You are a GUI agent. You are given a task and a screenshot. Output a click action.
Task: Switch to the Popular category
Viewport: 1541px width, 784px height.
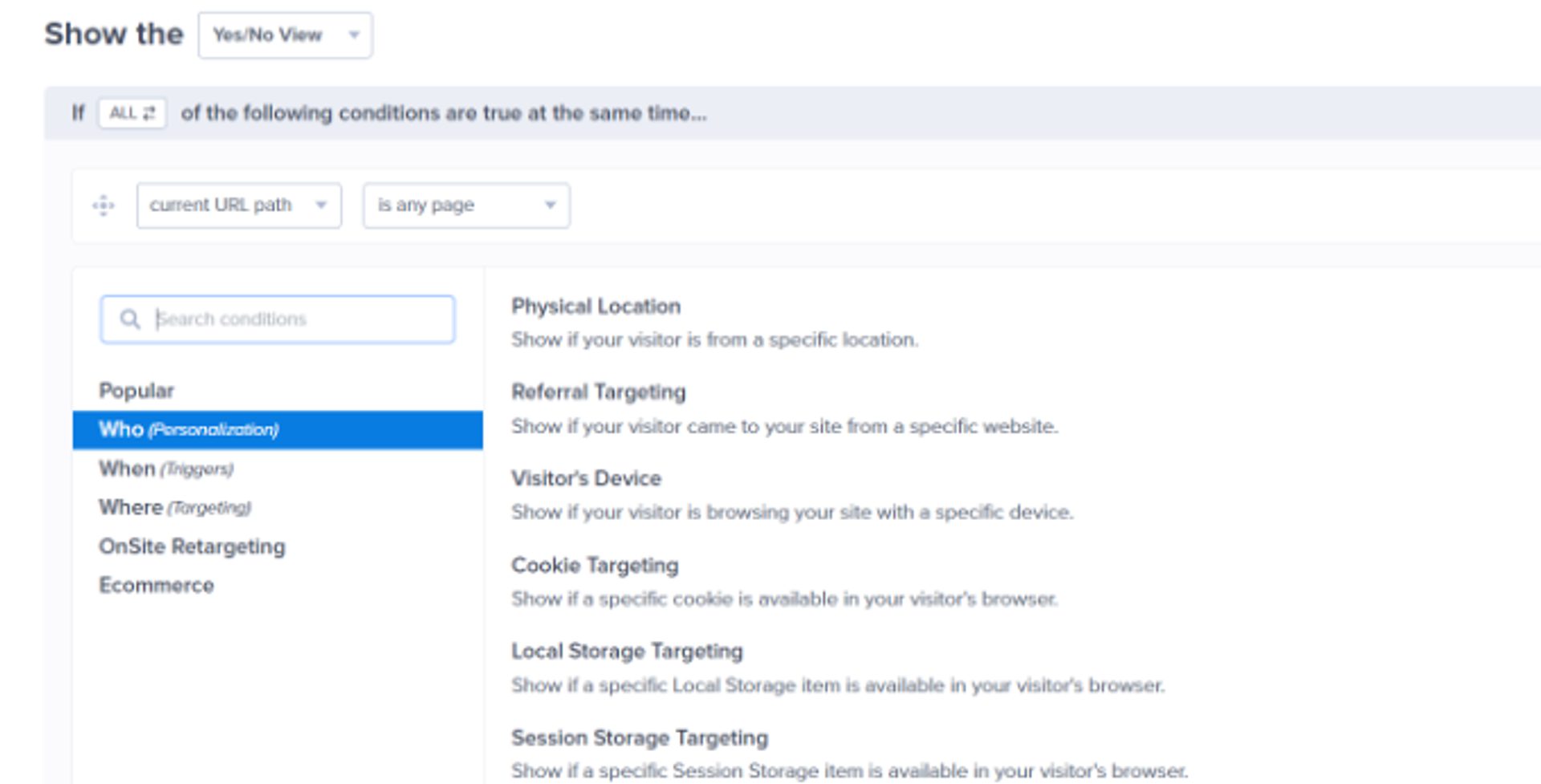(x=136, y=390)
